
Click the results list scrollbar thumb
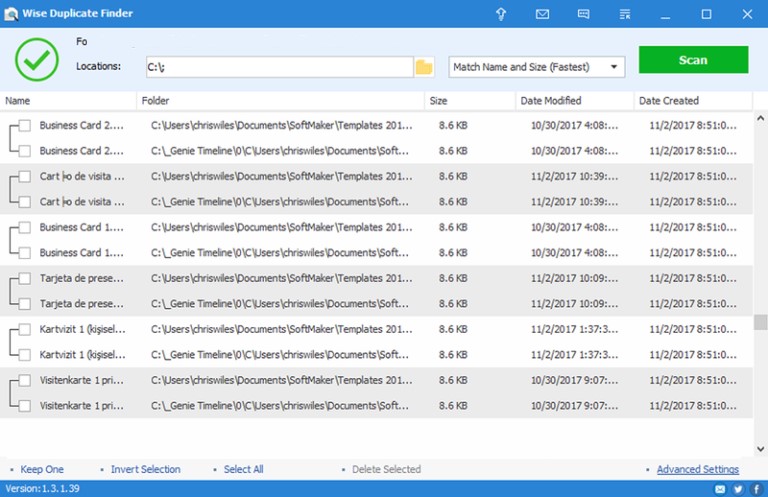pos(761,322)
